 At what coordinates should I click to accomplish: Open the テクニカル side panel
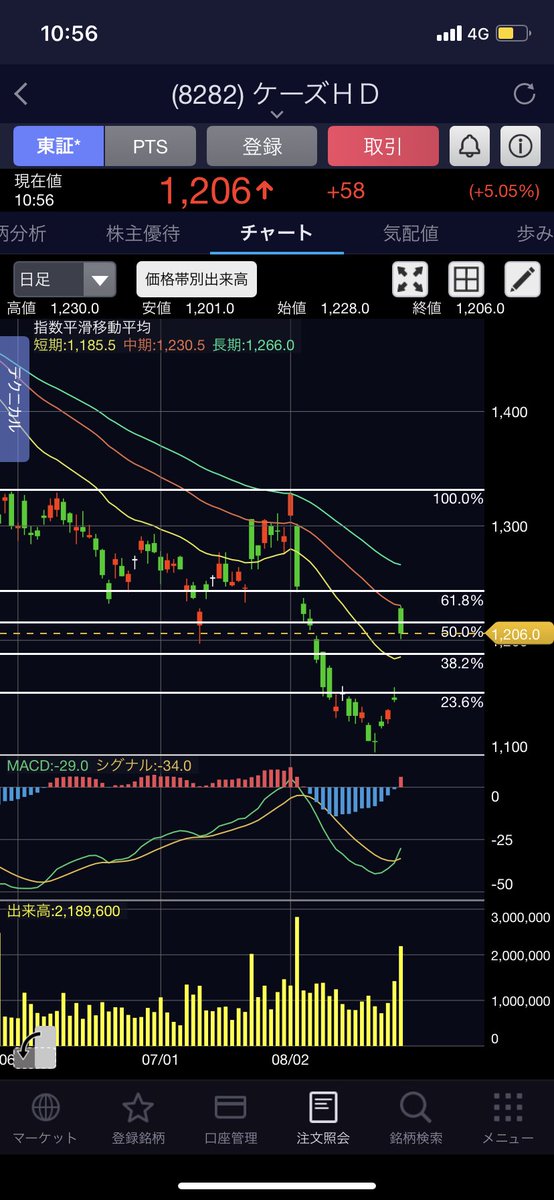[14, 399]
